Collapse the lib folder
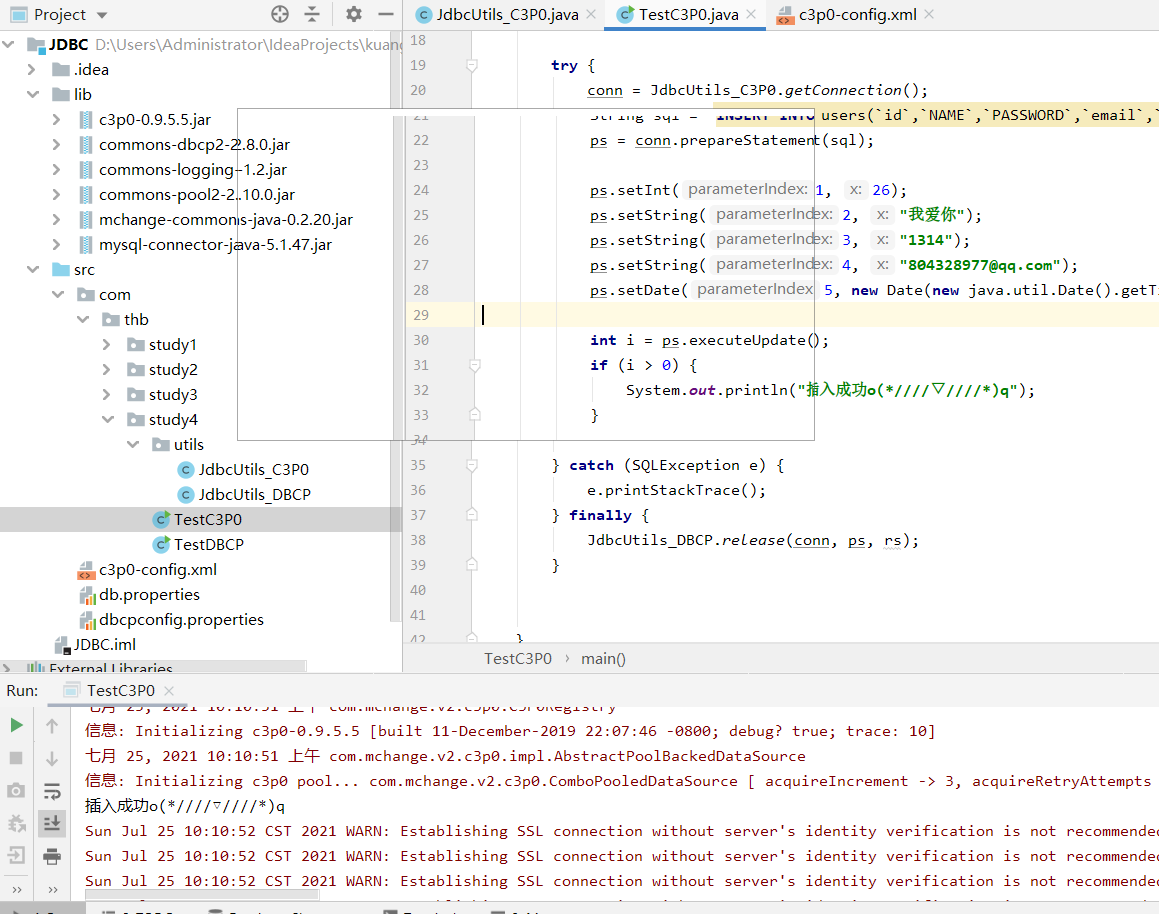Screen dimensions: 1159x914 (33, 95)
